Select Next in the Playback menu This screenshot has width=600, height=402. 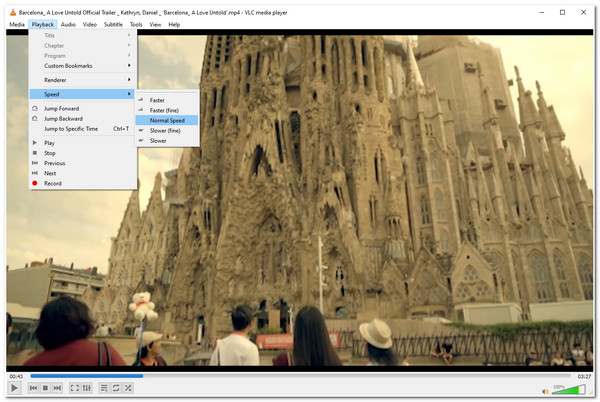coord(83,173)
